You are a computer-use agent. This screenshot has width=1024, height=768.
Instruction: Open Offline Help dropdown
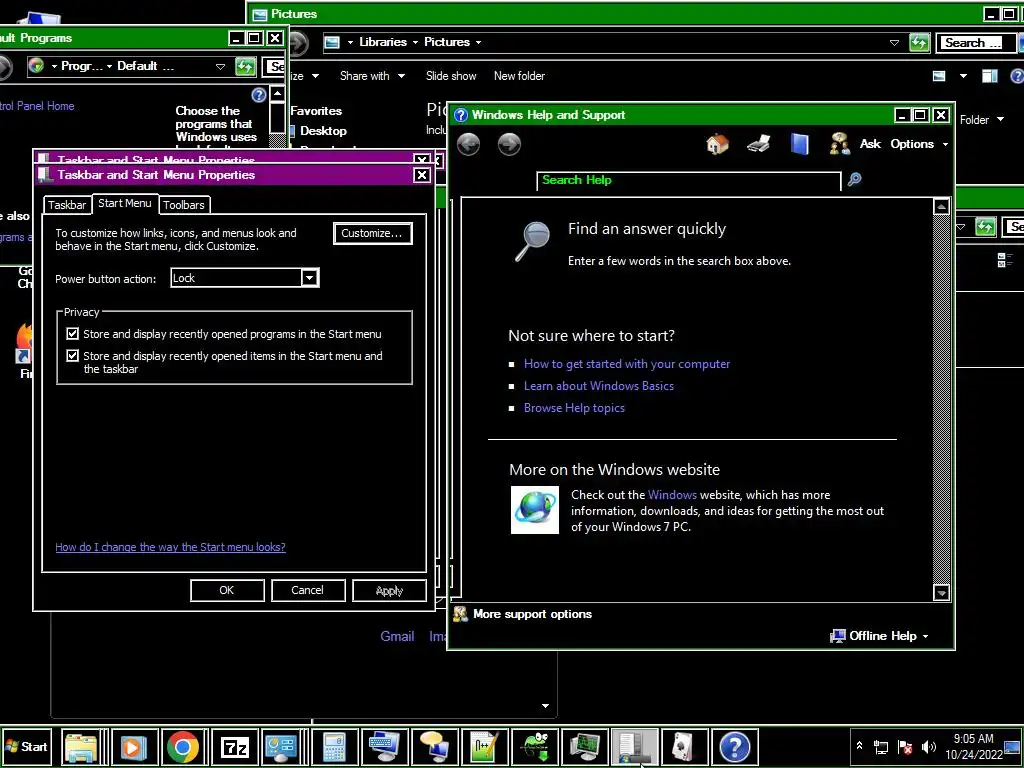[x=879, y=635]
